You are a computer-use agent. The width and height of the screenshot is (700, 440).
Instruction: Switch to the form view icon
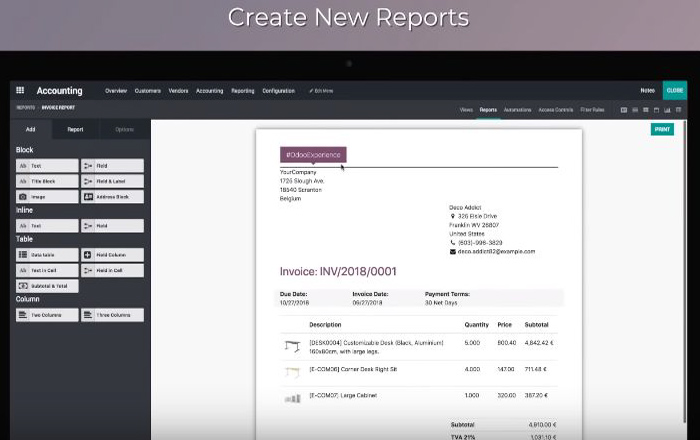[x=624, y=110]
